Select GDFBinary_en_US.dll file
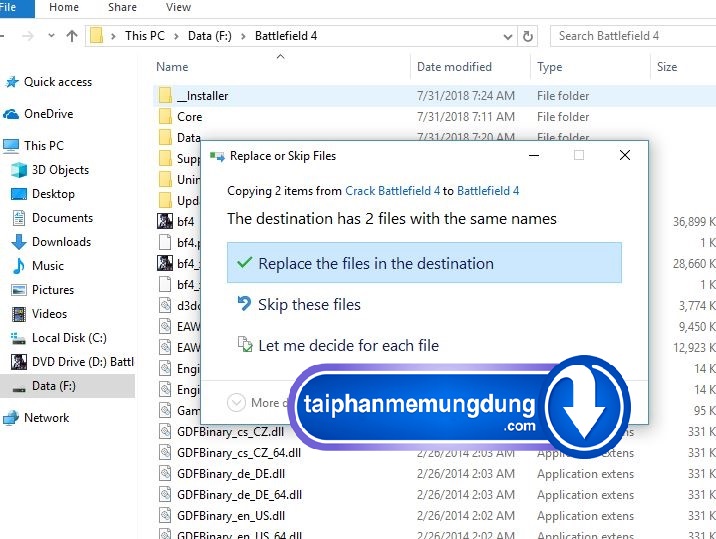The width and height of the screenshot is (716, 539). point(231,516)
